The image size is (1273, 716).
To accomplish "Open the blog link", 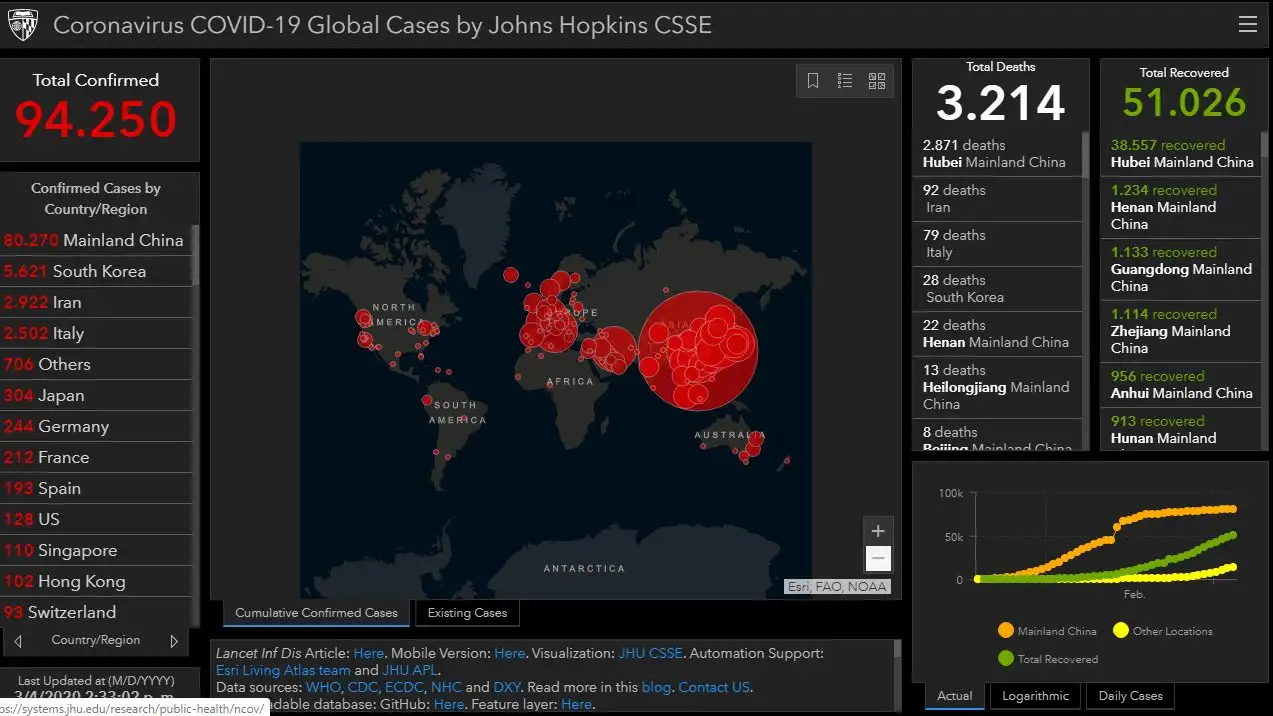I will (656, 687).
